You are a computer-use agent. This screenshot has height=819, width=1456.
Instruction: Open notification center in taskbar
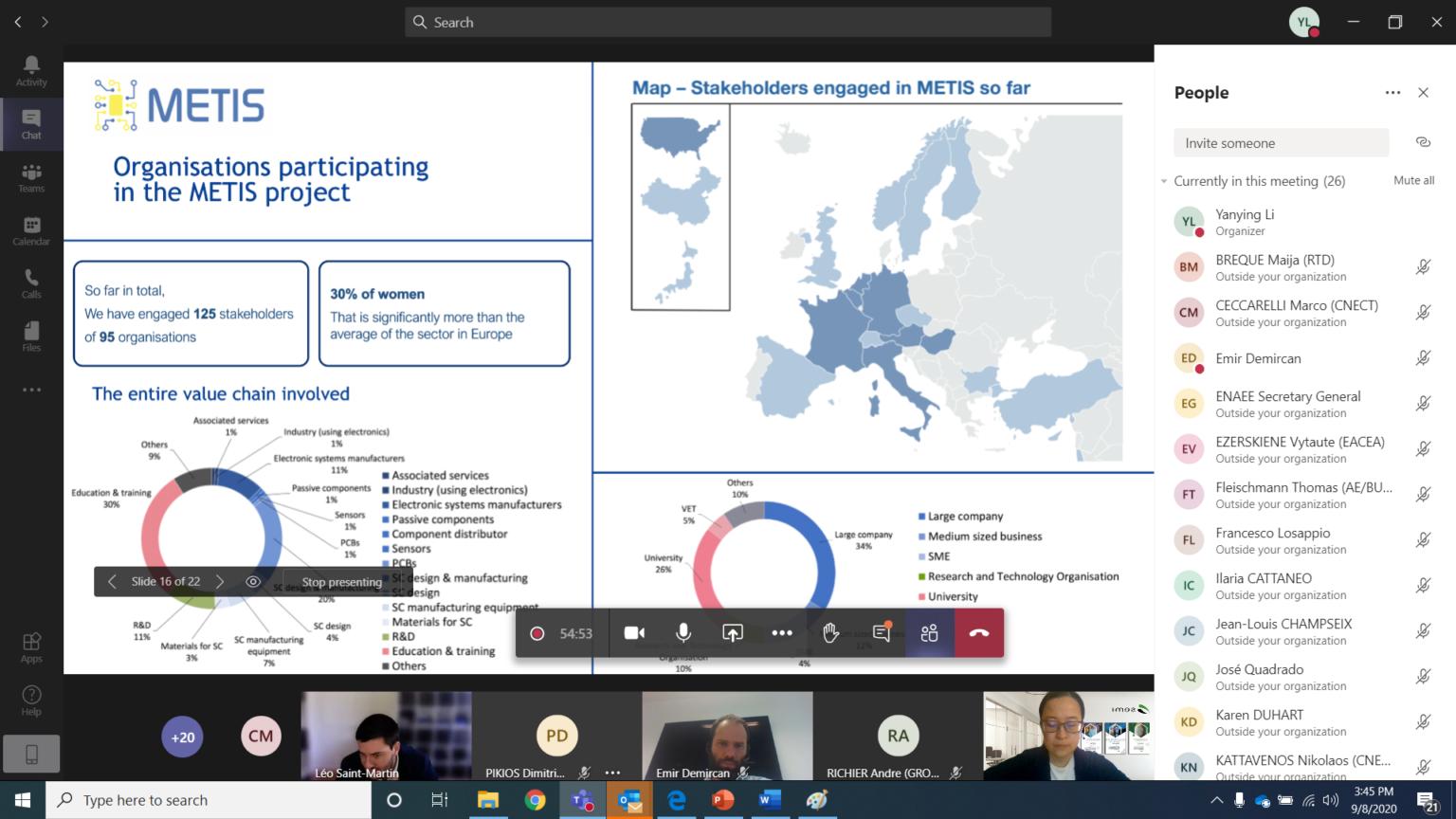1429,801
